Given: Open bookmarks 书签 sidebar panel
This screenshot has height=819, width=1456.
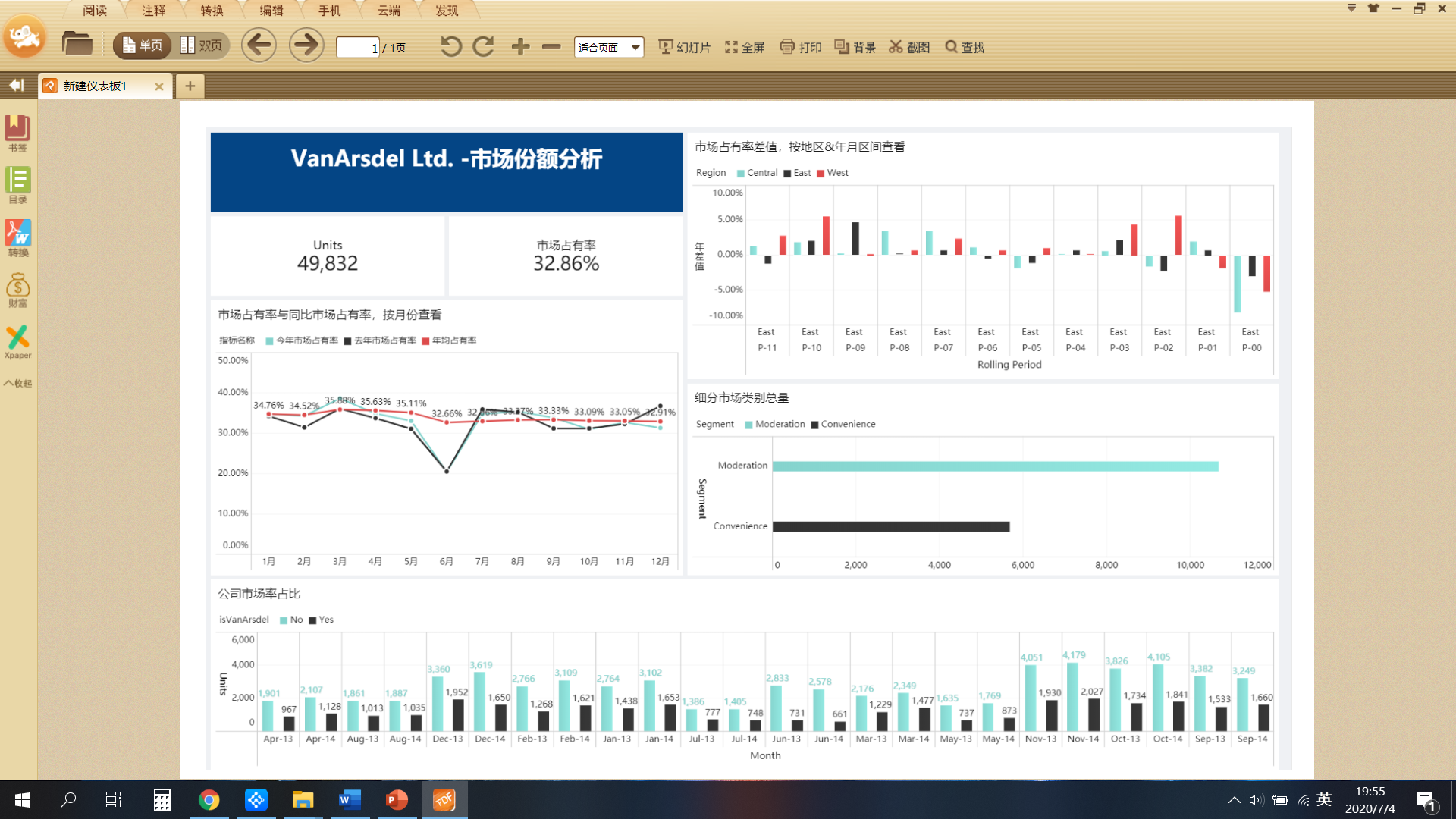Looking at the screenshot, I should point(17,133).
